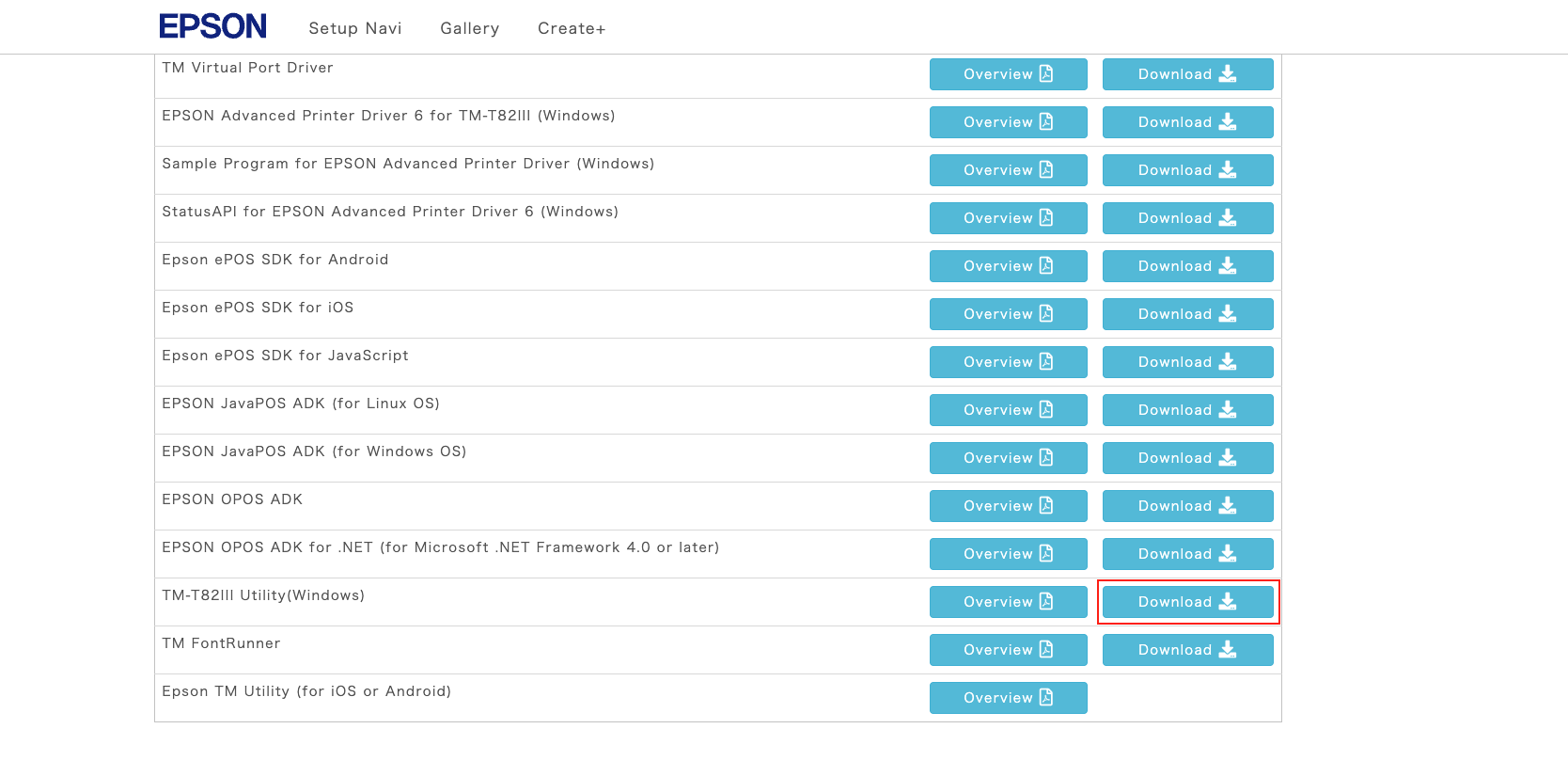Open Overview in the plain EPSON OPOS ADK row
Screen dimensions: 1568x776
[x=1009, y=506]
